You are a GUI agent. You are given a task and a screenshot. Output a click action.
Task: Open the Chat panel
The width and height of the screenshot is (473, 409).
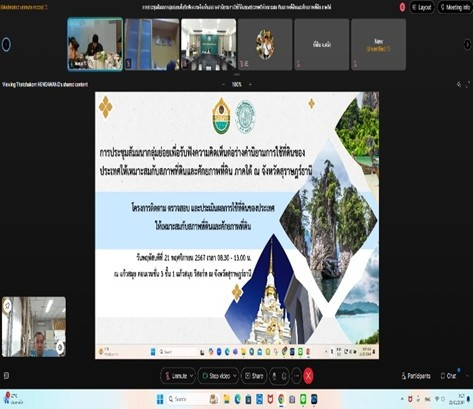click(x=448, y=376)
